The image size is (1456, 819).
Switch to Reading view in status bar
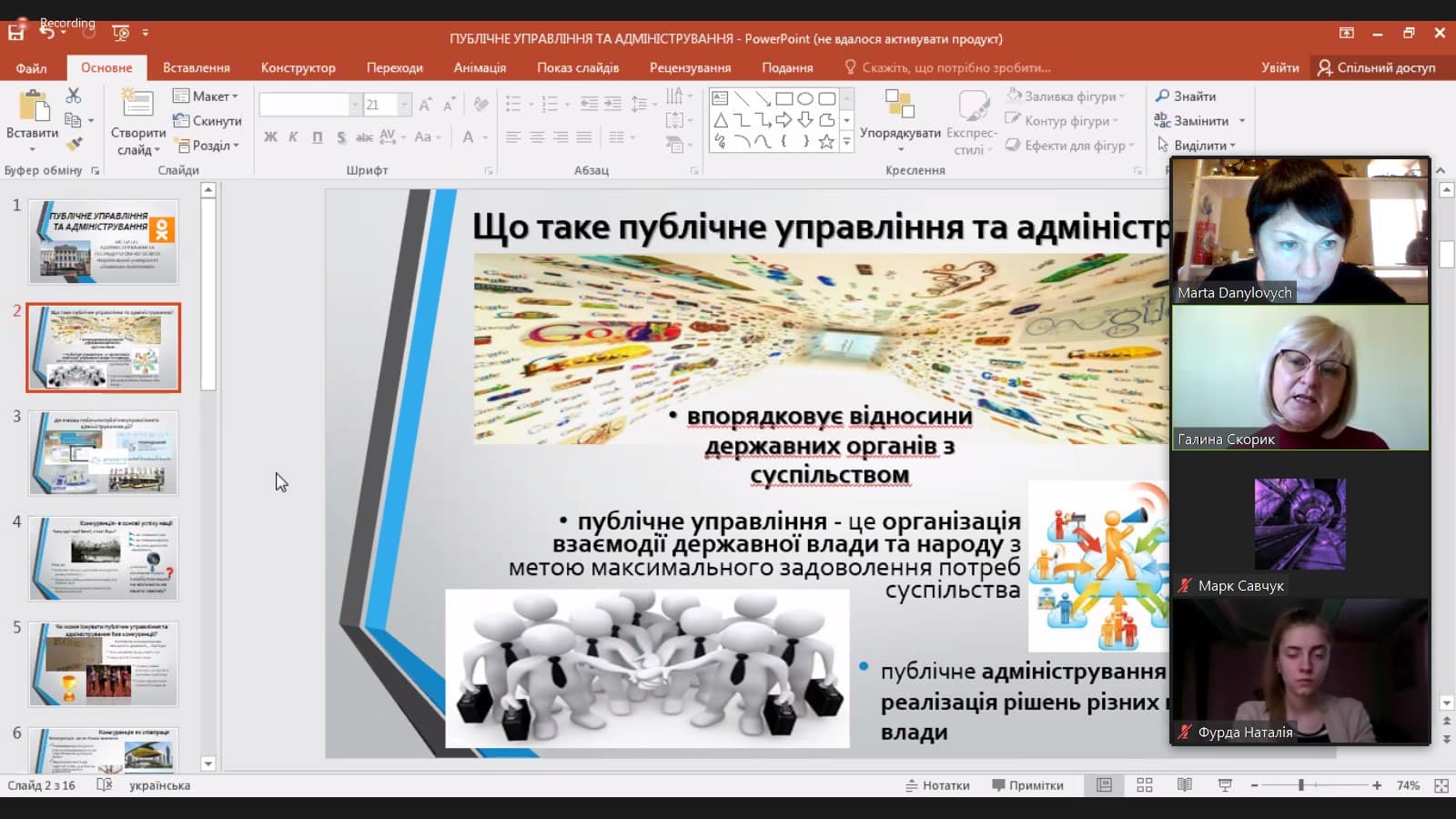pos(1185,785)
